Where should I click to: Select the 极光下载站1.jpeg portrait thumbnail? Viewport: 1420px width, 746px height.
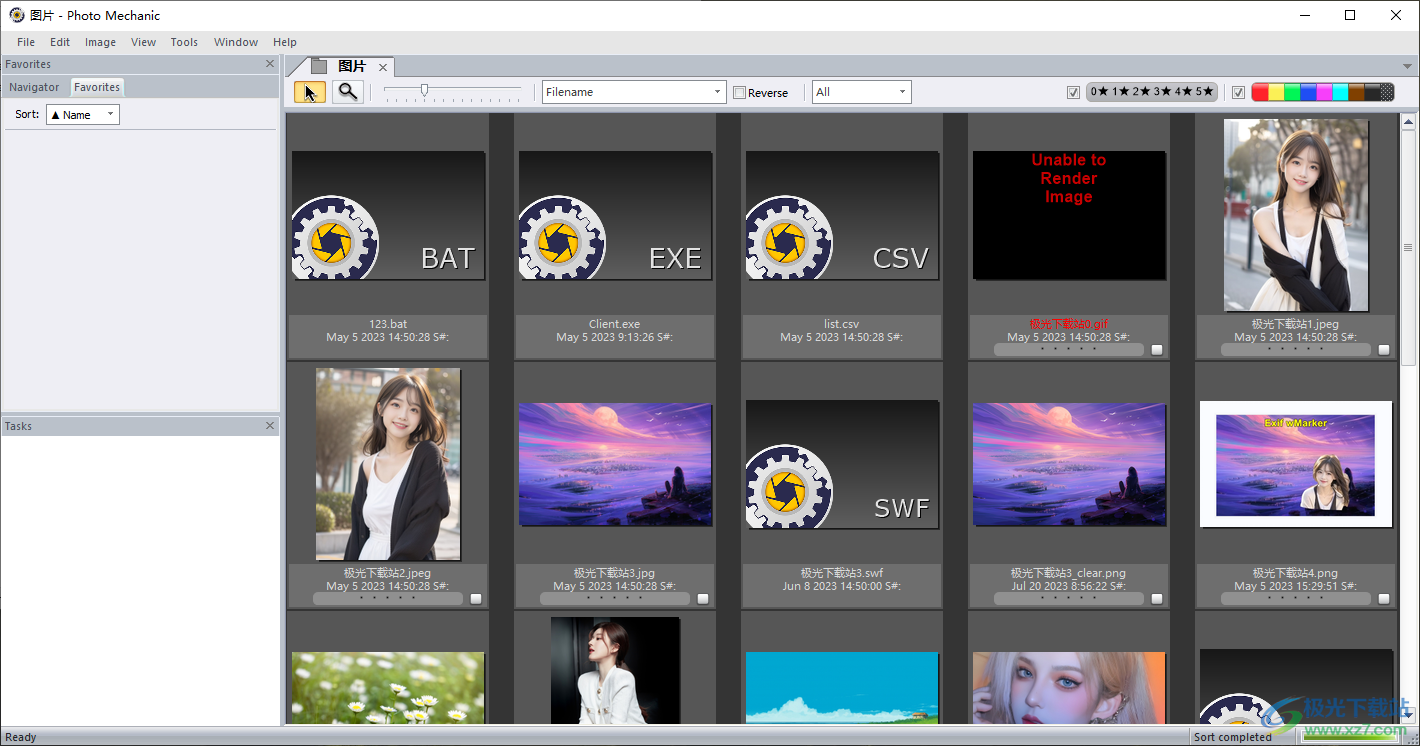pyautogui.click(x=1296, y=215)
